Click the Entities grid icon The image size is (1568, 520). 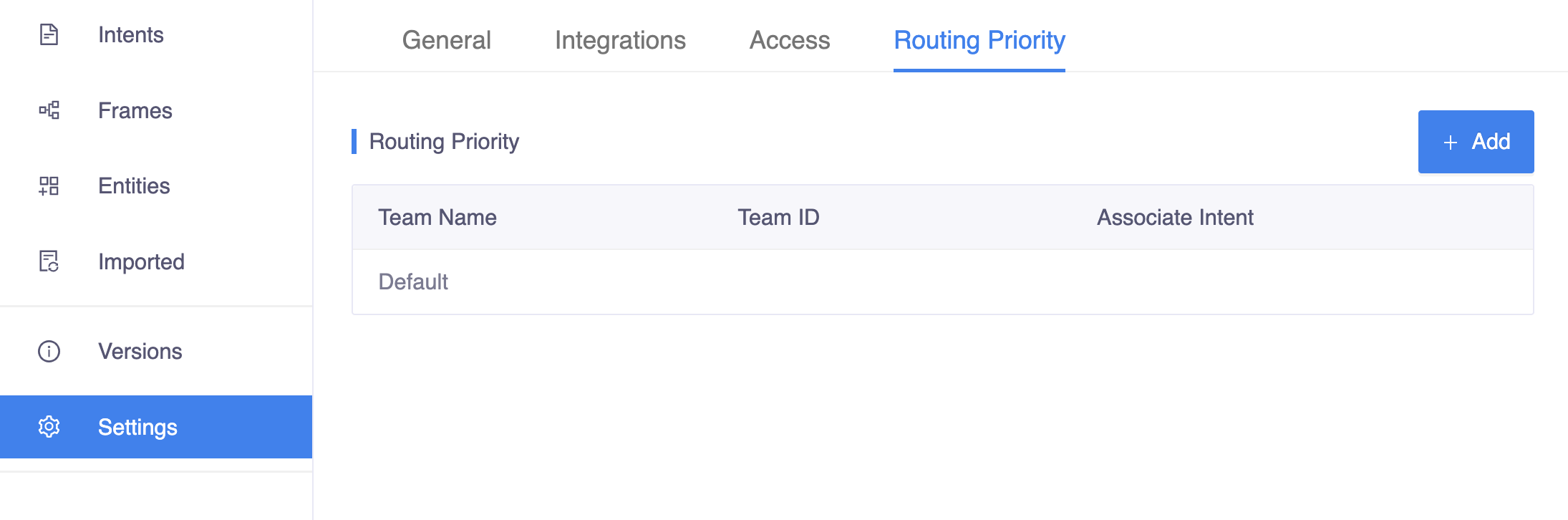tap(48, 187)
